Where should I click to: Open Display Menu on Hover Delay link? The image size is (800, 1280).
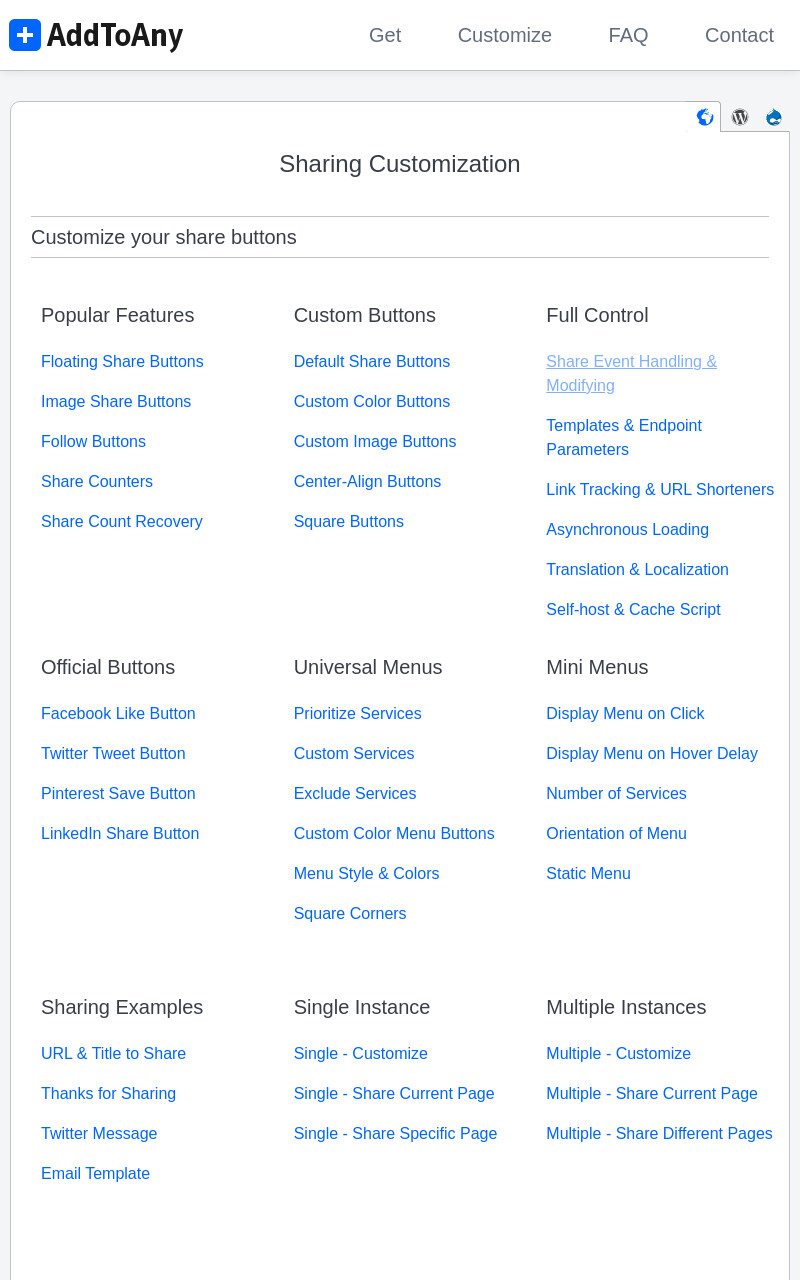pyautogui.click(x=652, y=753)
